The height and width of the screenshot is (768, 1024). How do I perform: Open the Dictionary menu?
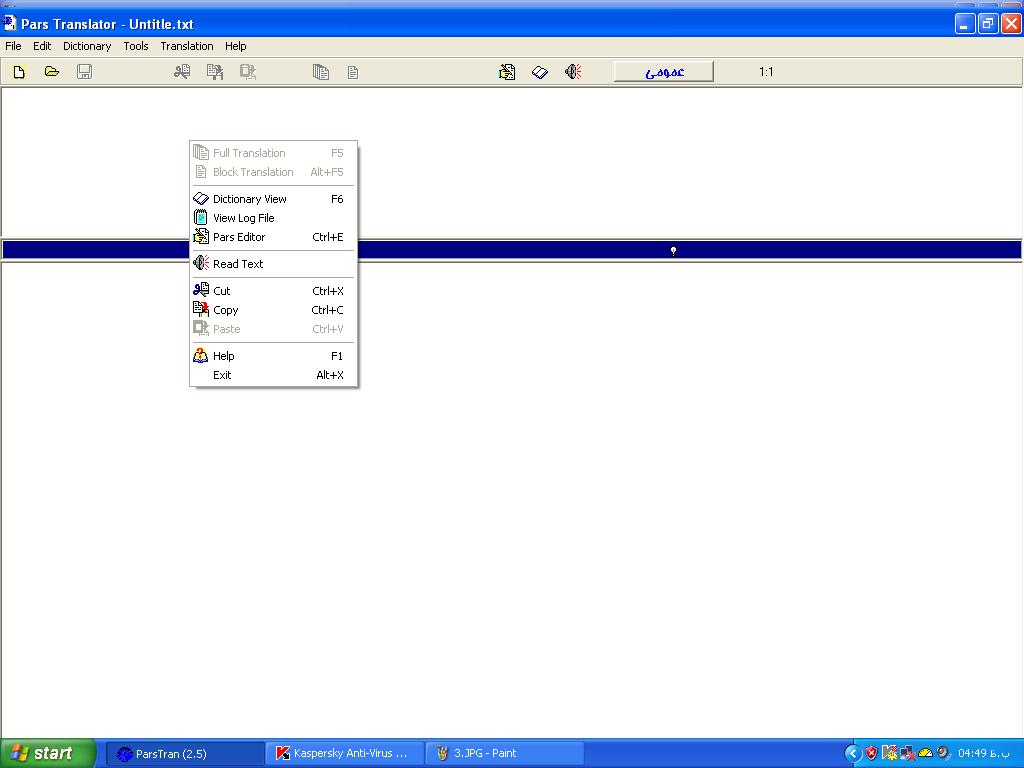tap(87, 46)
